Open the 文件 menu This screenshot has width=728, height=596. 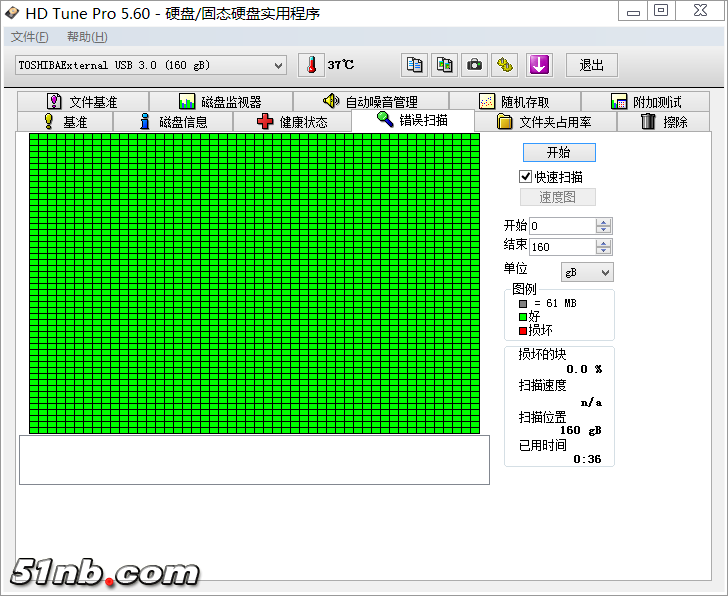click(x=29, y=37)
